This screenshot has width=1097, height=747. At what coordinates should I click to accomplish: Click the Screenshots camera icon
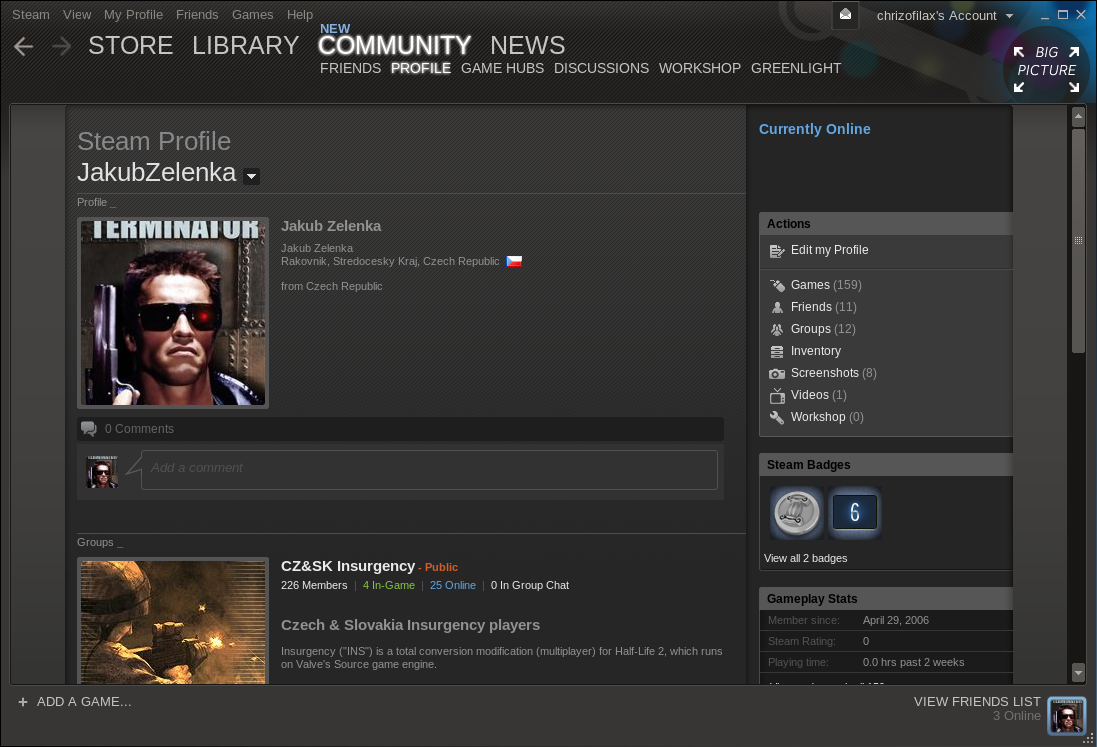pyautogui.click(x=777, y=374)
